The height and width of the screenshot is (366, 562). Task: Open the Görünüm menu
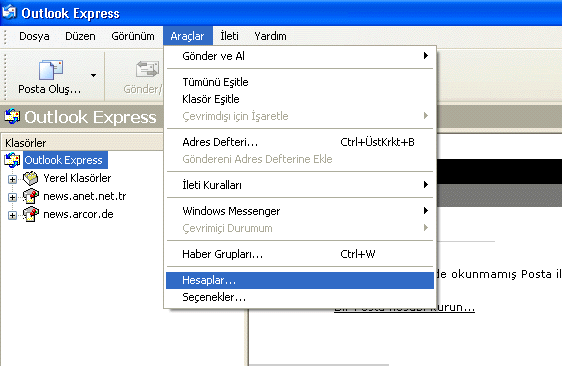pos(133,36)
